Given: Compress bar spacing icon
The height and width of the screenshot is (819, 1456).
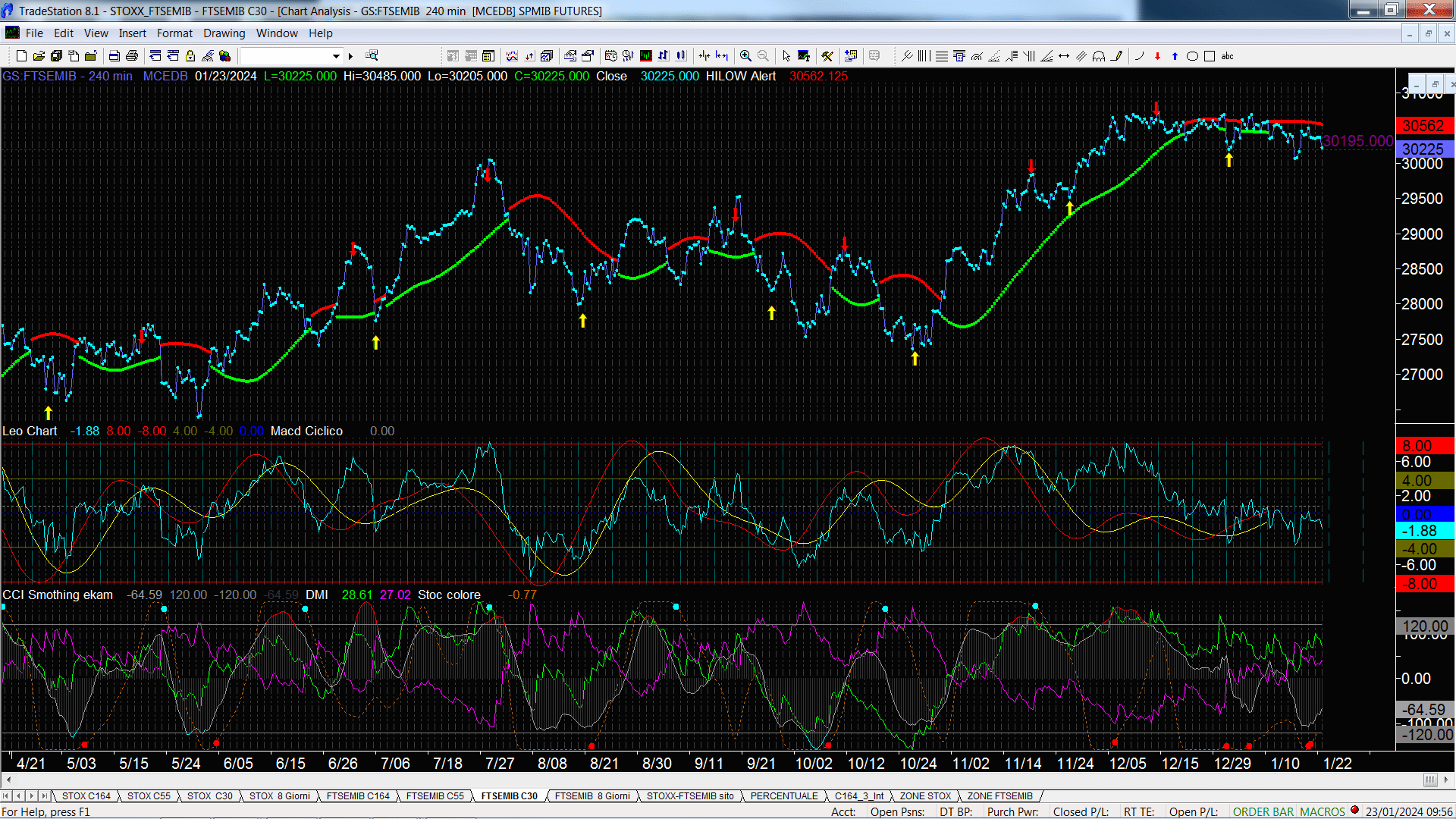Looking at the screenshot, I should coord(704,56).
